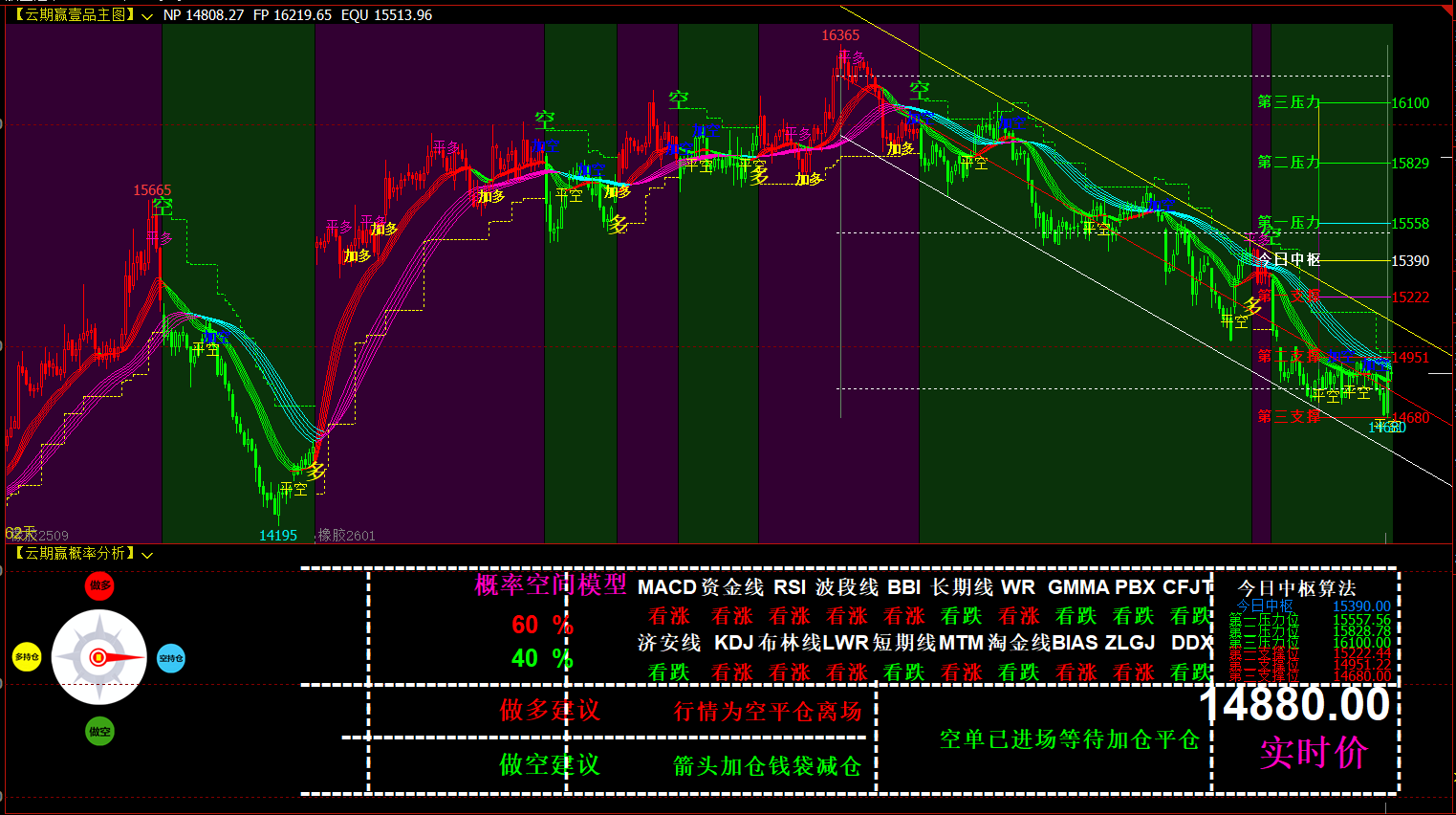Click the BBI indicator label
Viewport: 1456px width, 815px height.
pos(904,587)
